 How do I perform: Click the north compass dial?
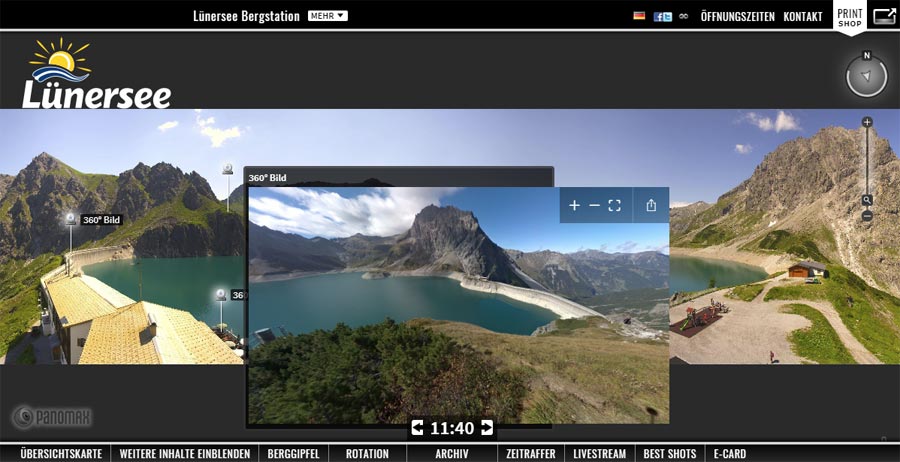click(x=867, y=76)
